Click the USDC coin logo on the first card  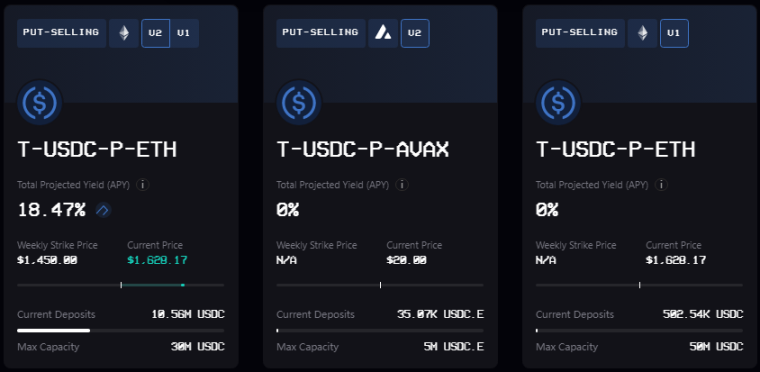[40, 102]
